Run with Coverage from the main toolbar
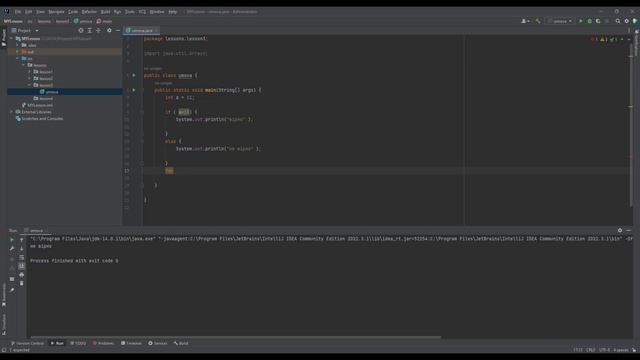The width and height of the screenshot is (640, 360). tap(598, 21)
